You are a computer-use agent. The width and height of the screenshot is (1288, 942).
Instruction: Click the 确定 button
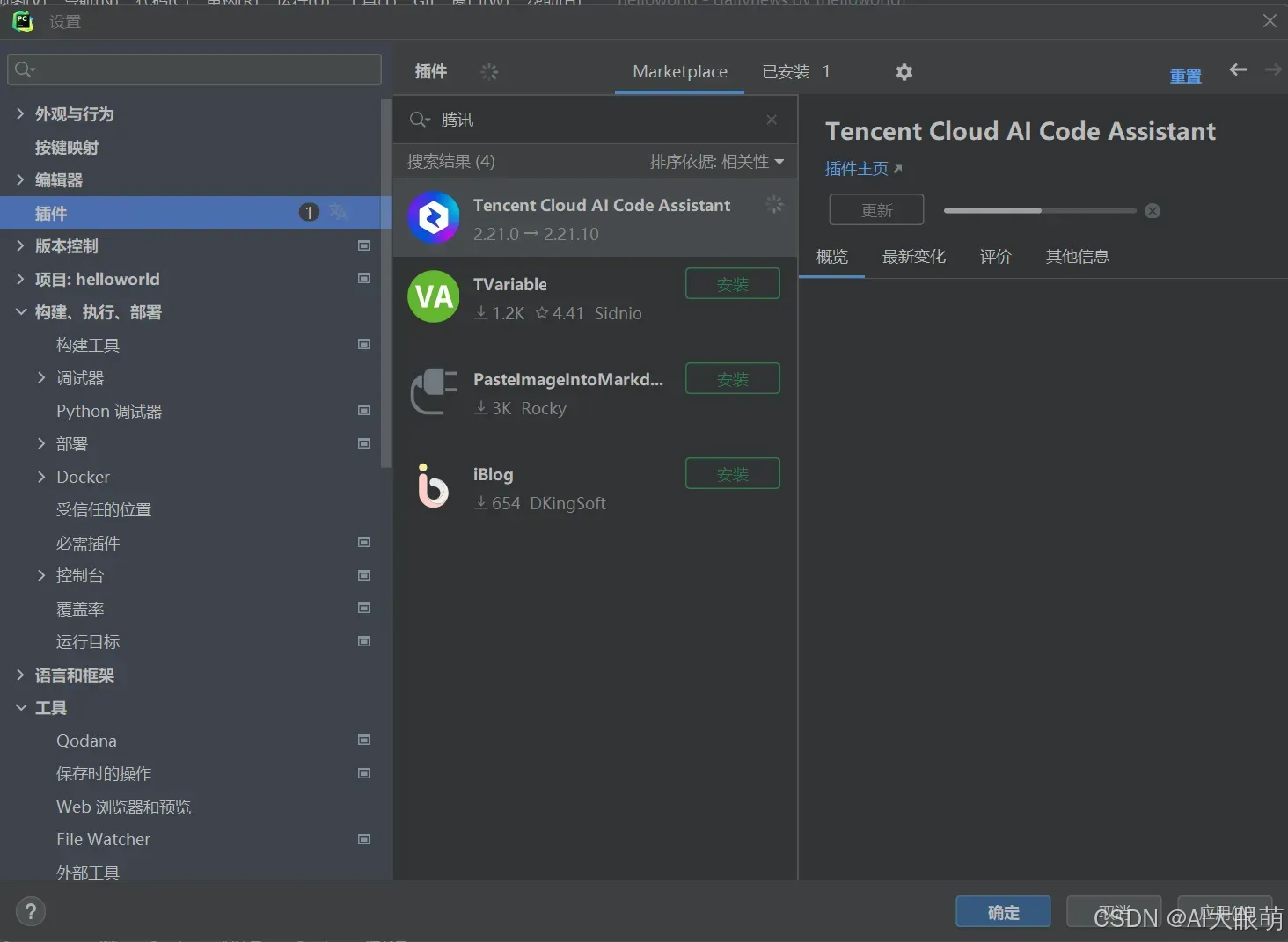tap(1003, 912)
